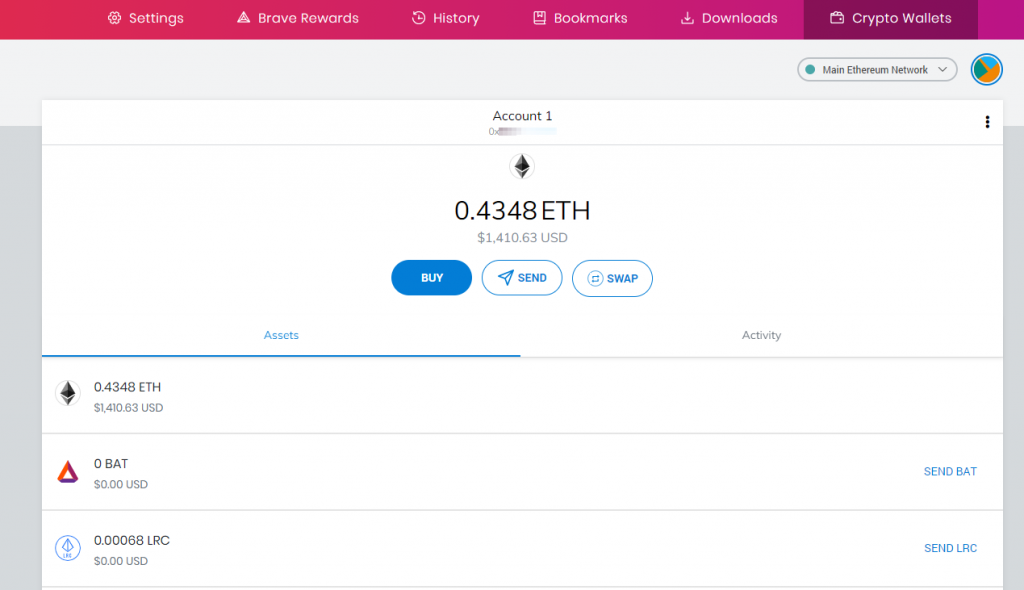Image resolution: width=1024 pixels, height=590 pixels.
Task: Click the SWAP button
Action: click(612, 278)
